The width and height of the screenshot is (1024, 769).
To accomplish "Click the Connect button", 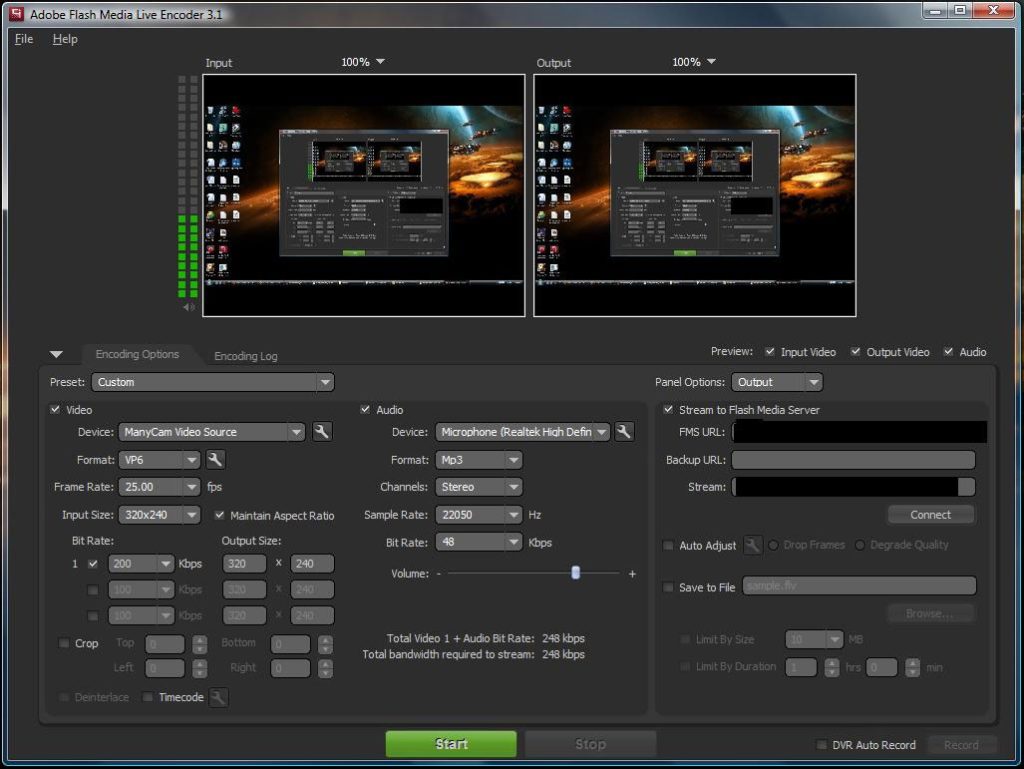I will tap(931, 514).
